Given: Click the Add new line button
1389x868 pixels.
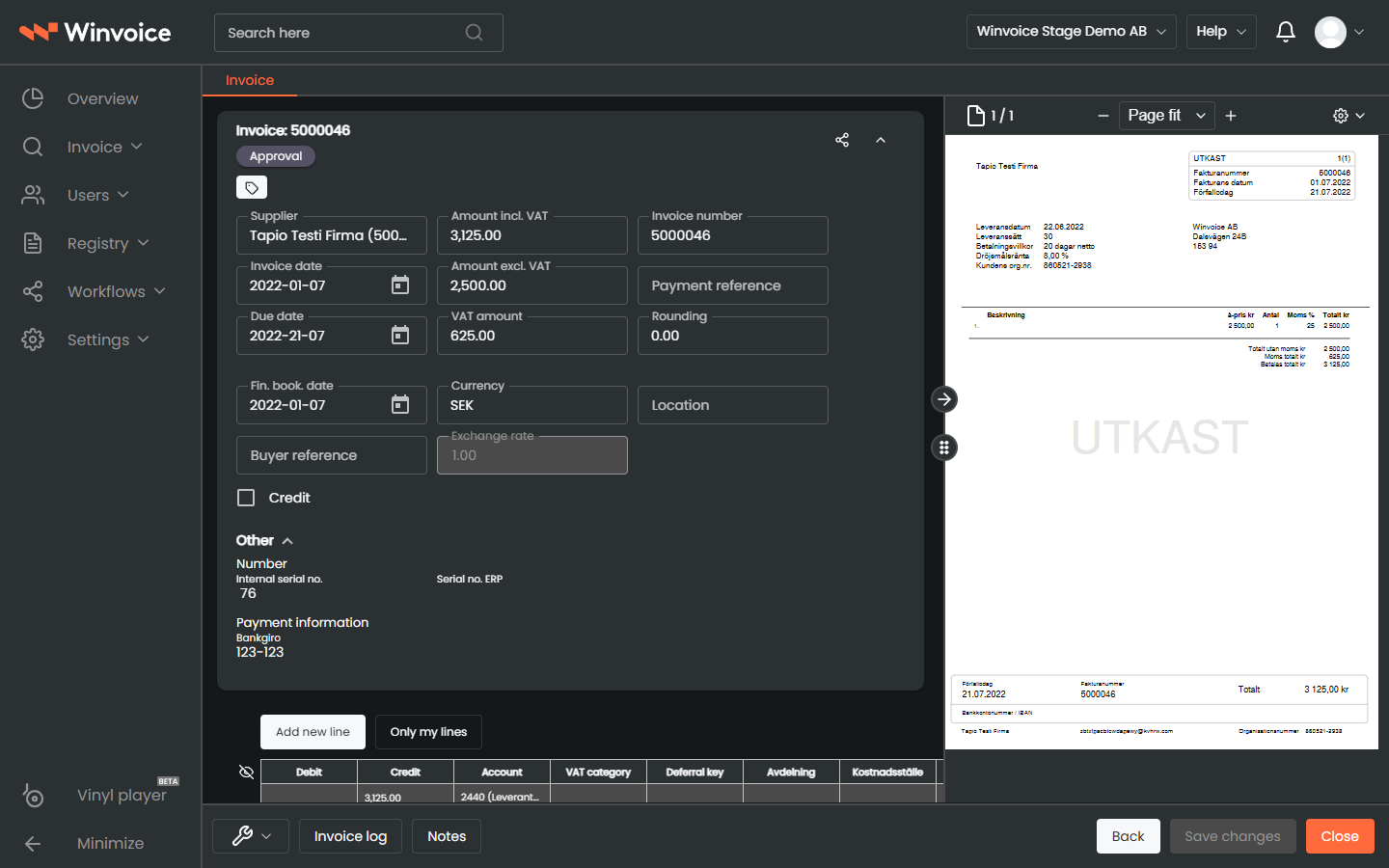Looking at the screenshot, I should point(313,732).
